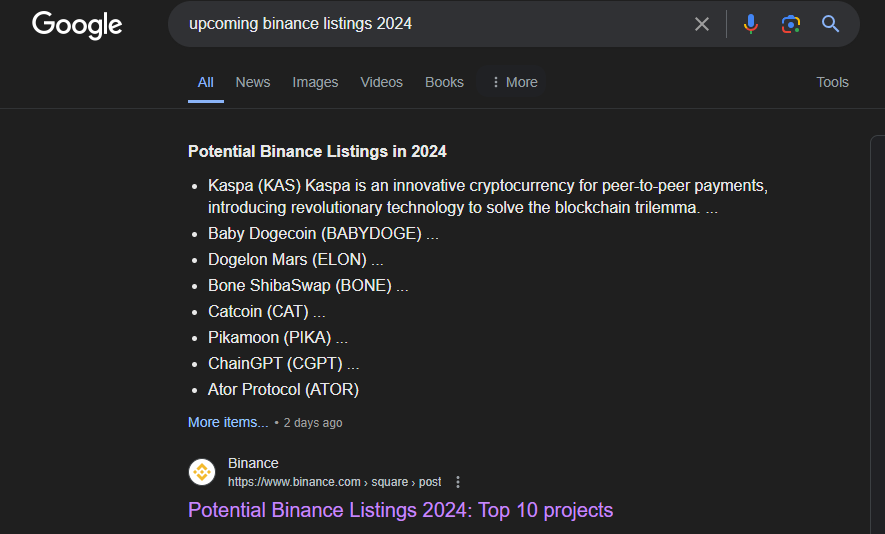The height and width of the screenshot is (534, 885).
Task: Select the 'Bone ShibaSwap (BONE)' list item
Action: click(x=308, y=286)
